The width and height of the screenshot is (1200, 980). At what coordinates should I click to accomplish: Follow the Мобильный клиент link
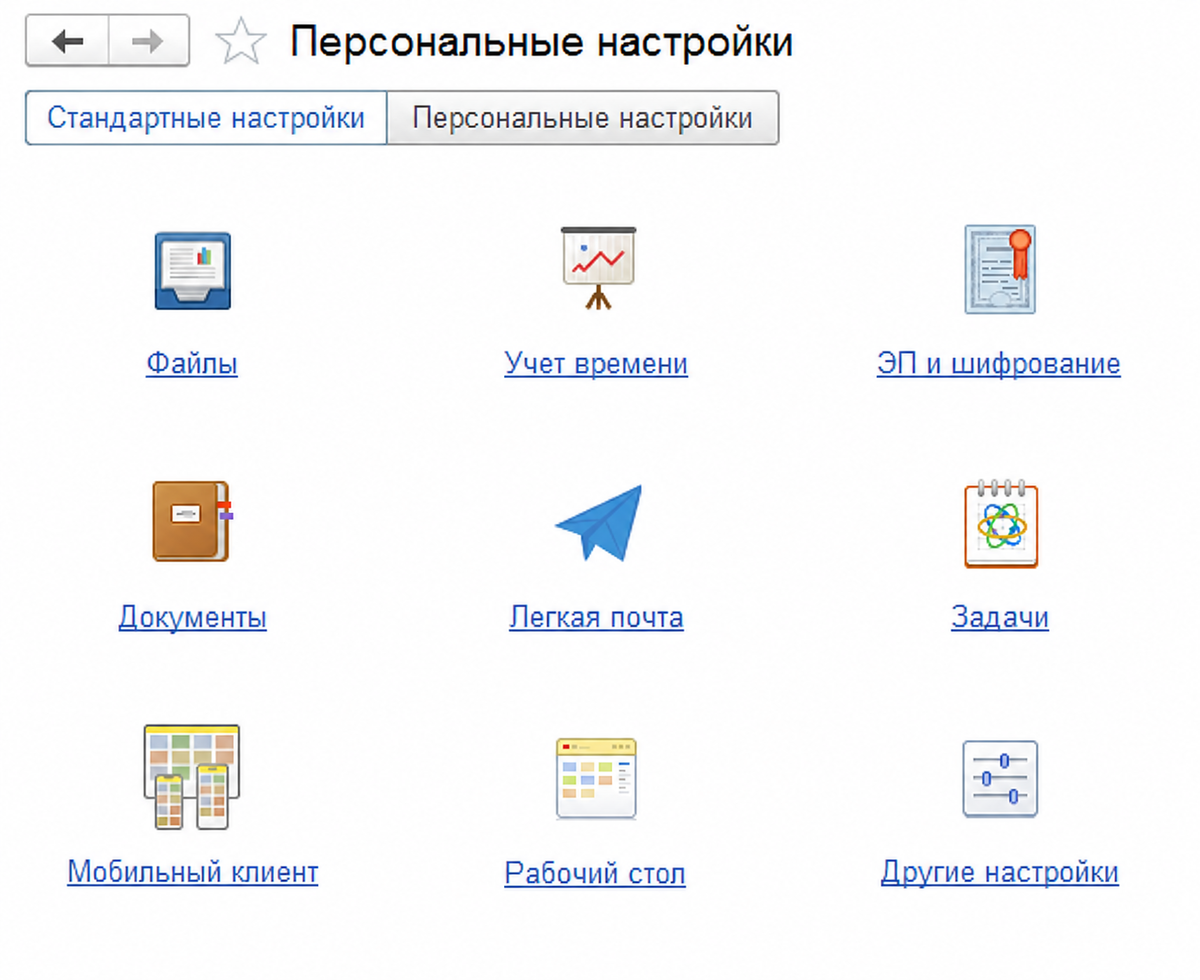(x=193, y=872)
